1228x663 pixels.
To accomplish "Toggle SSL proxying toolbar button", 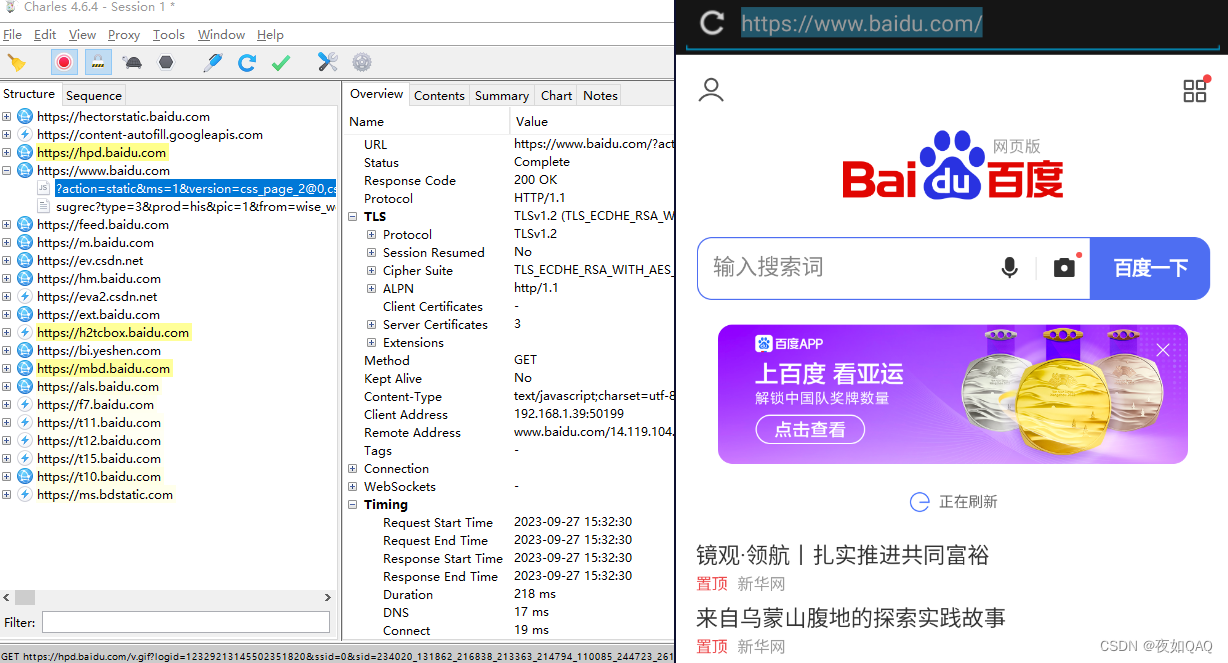I will (x=98, y=62).
